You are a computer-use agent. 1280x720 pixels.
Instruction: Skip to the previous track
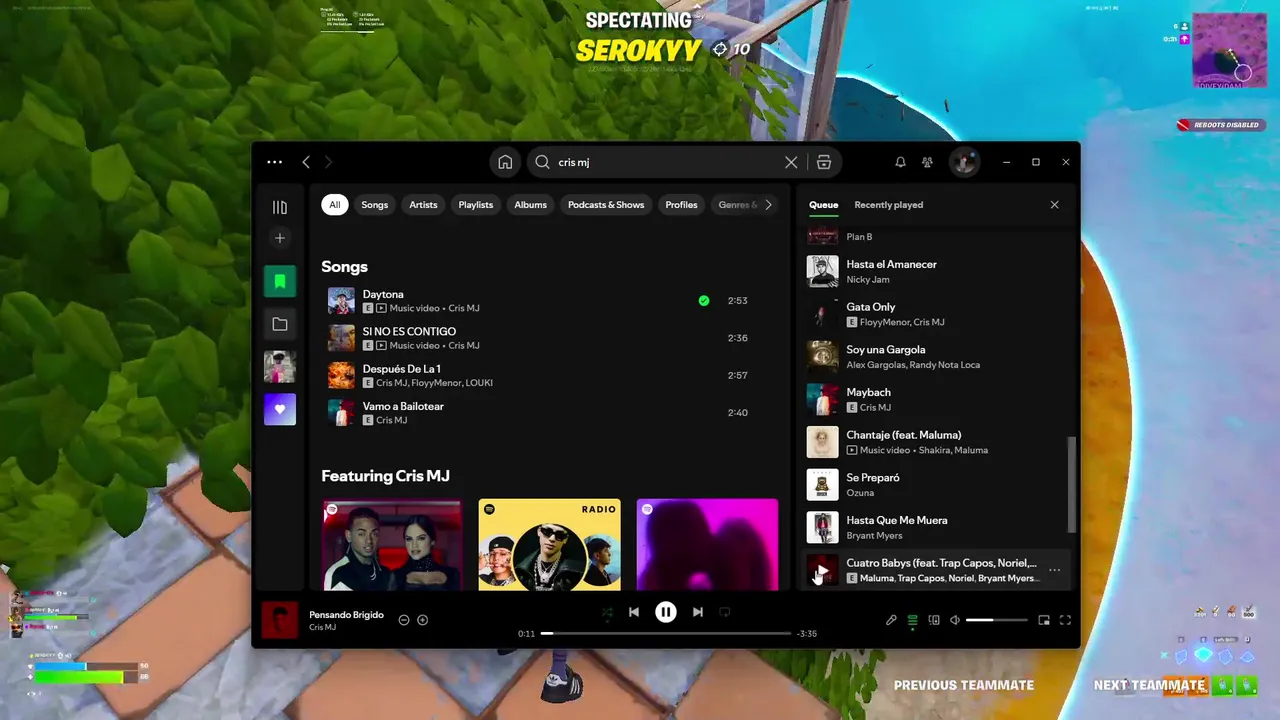[x=634, y=612]
